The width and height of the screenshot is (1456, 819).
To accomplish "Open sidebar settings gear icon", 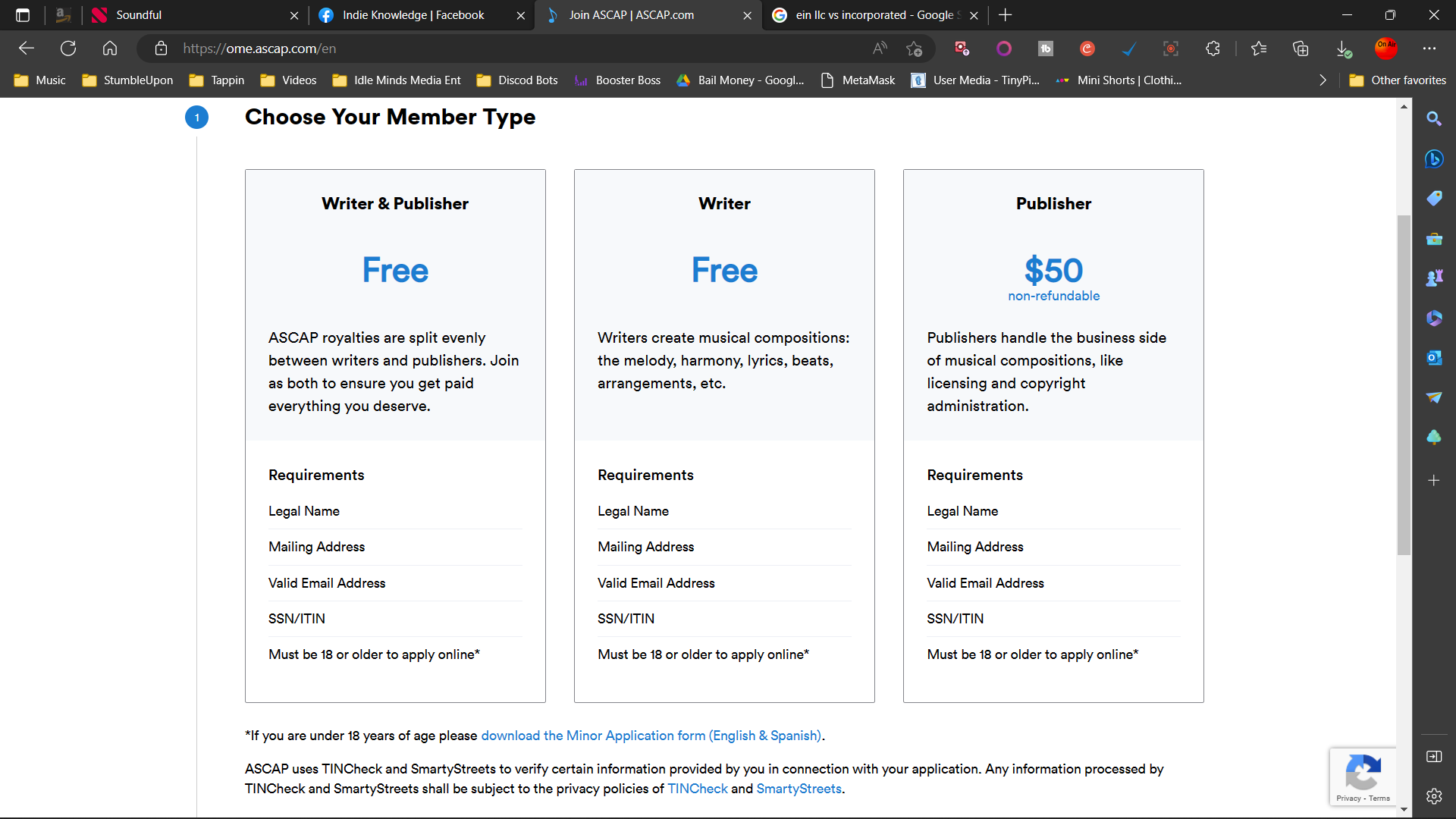I will [x=1433, y=795].
